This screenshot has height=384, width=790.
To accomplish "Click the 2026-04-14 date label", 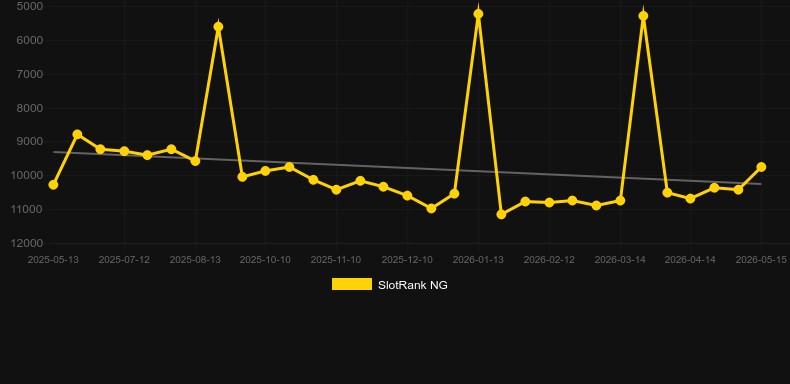I will [690, 260].
